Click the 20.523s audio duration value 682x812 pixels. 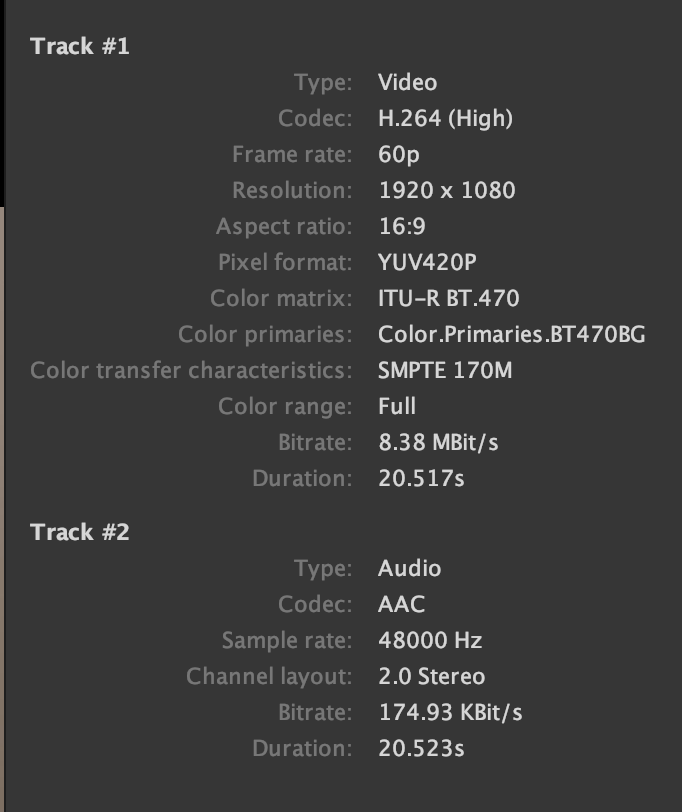[421, 748]
